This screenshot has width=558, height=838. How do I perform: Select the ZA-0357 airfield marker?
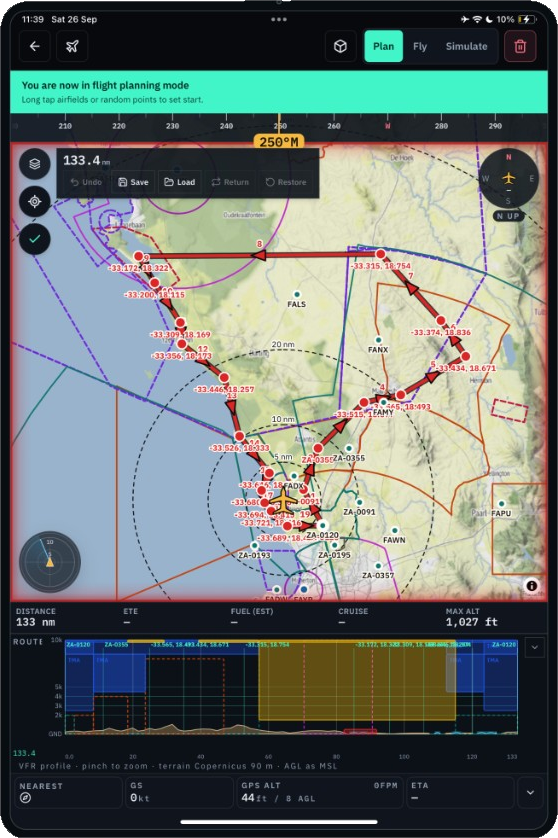[x=378, y=565]
